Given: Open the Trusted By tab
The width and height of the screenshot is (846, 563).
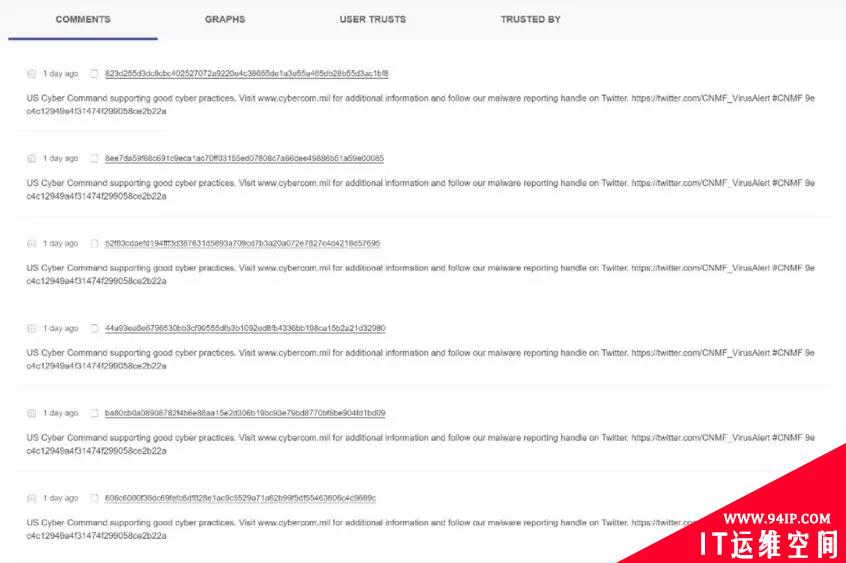Looking at the screenshot, I should click(530, 19).
